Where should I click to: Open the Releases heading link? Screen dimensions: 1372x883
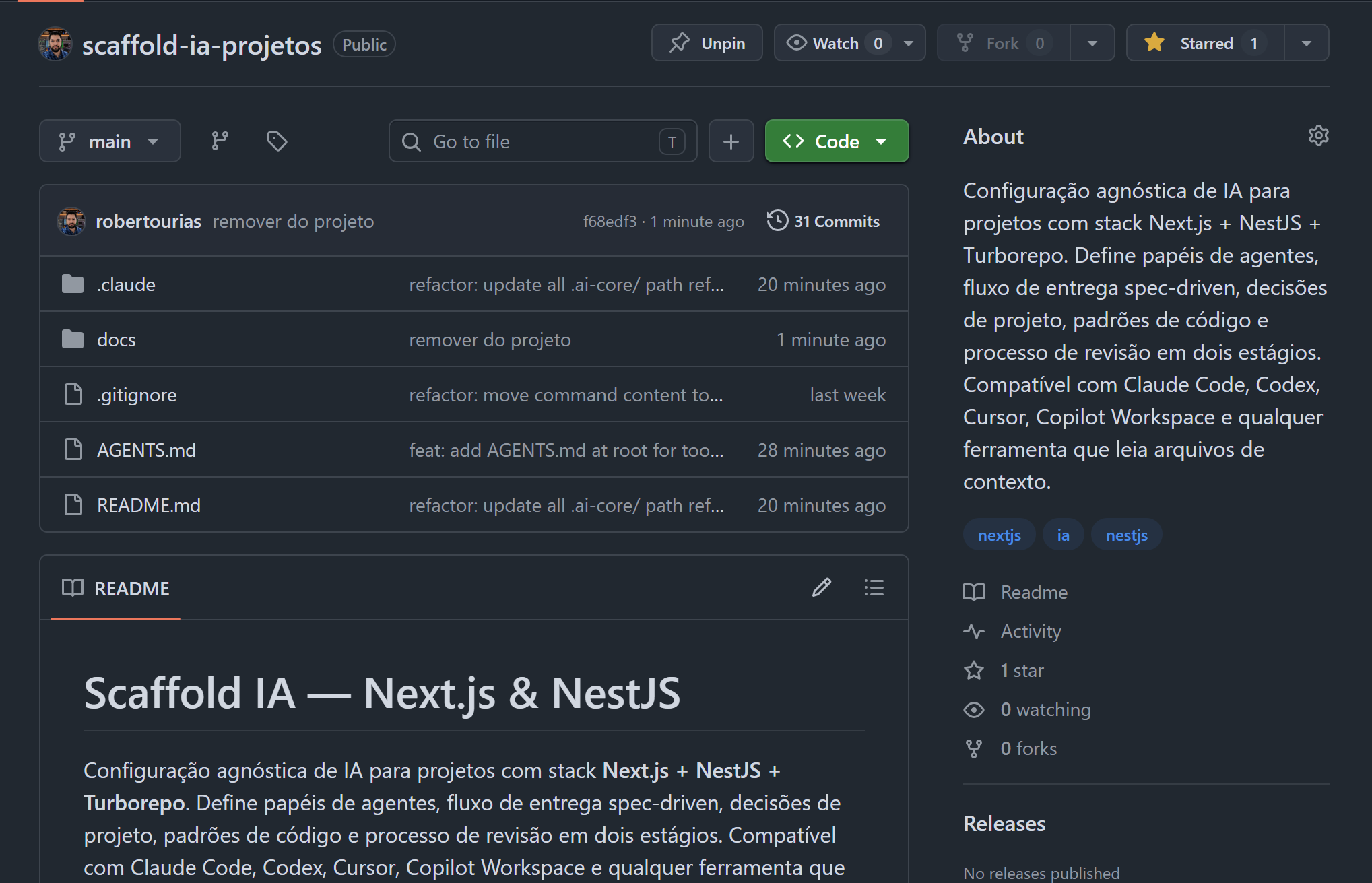(x=1004, y=824)
